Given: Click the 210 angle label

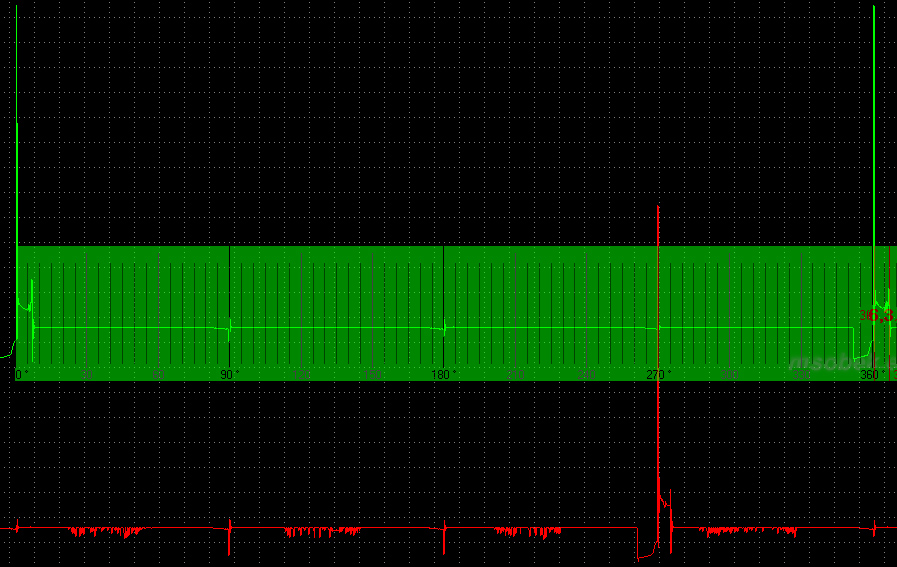Looking at the screenshot, I should pos(515,375).
